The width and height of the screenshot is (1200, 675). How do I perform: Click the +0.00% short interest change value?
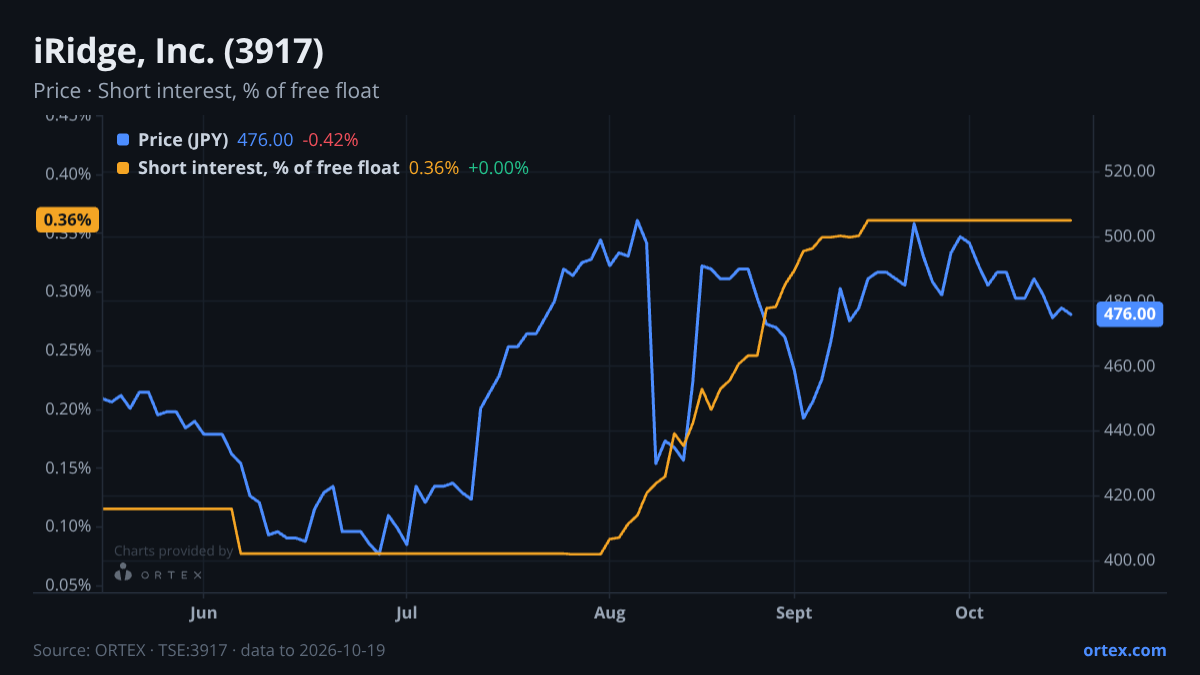tap(498, 168)
